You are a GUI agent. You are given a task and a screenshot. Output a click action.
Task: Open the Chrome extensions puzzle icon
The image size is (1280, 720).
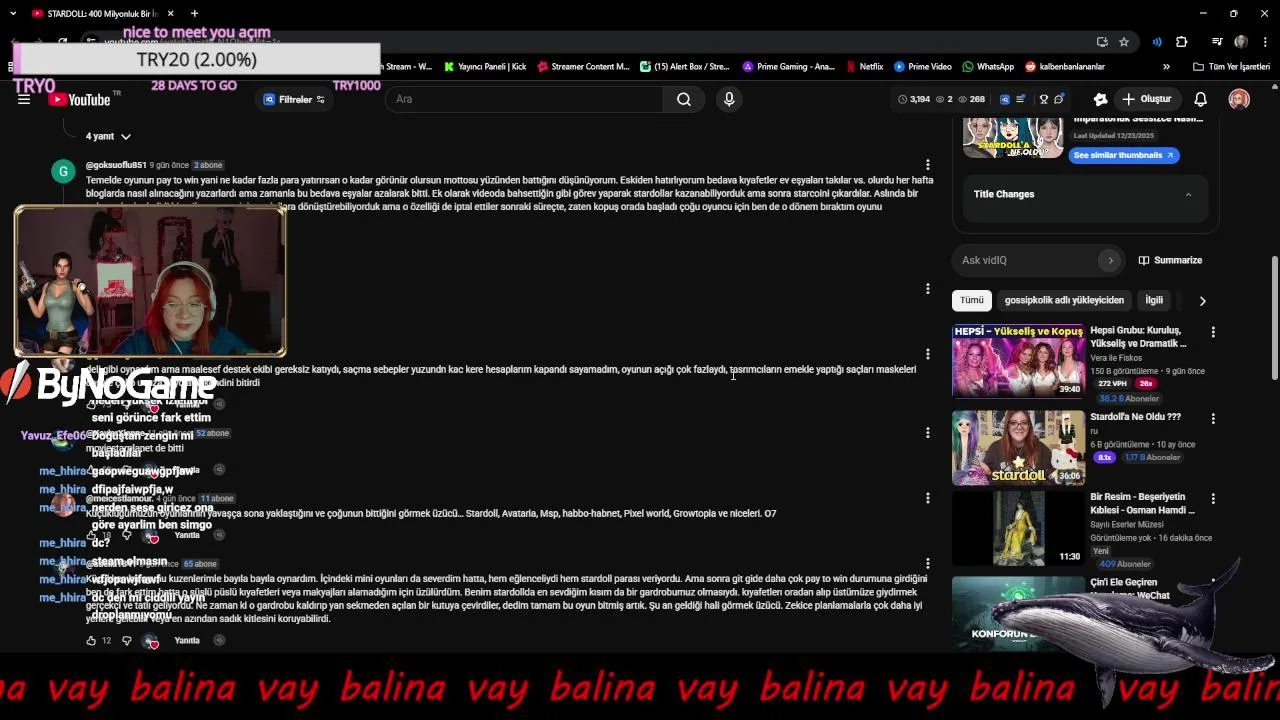1181,42
